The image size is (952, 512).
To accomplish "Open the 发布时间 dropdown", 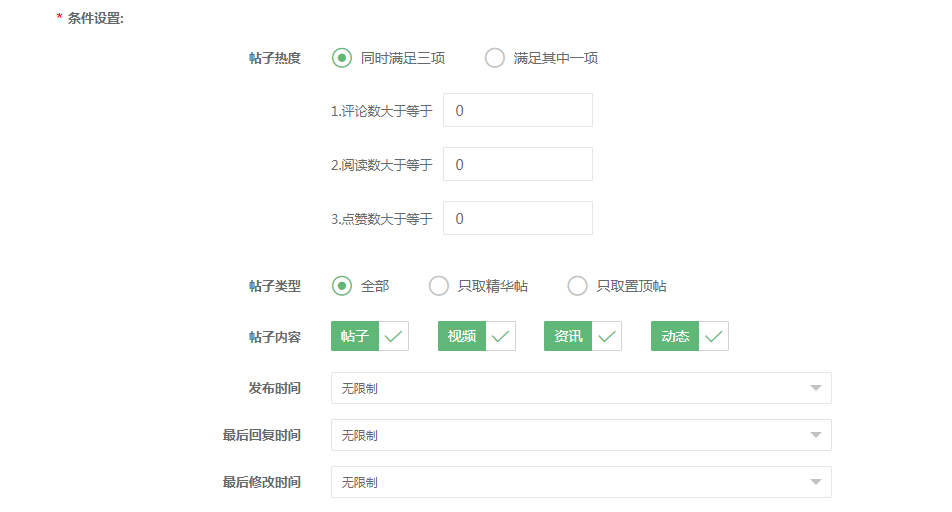I will point(581,388).
